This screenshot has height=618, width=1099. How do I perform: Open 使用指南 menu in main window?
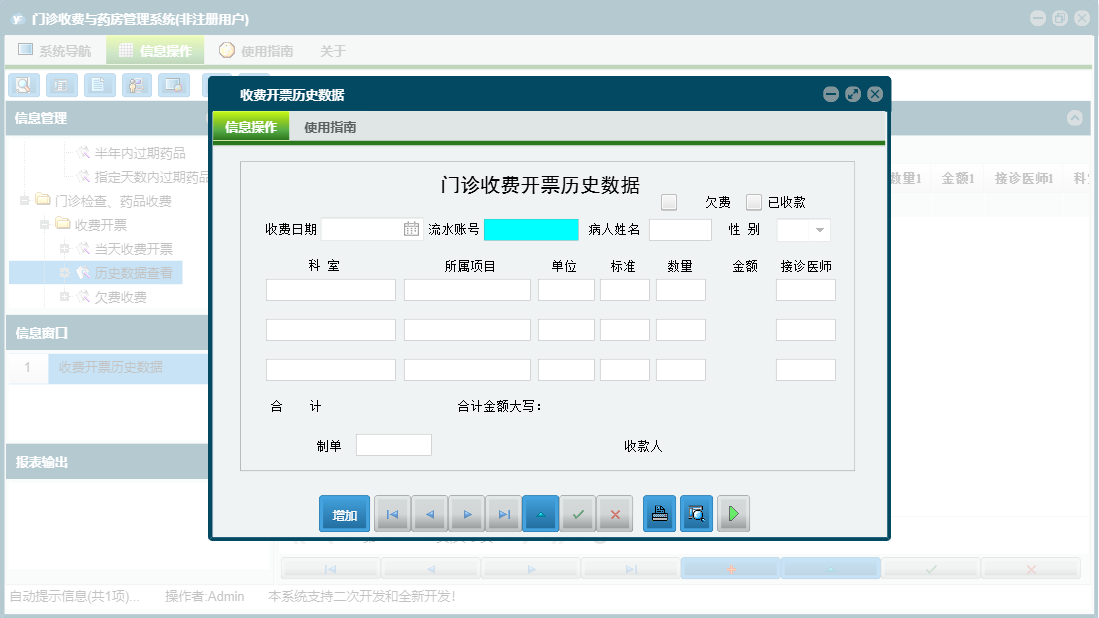pos(256,50)
